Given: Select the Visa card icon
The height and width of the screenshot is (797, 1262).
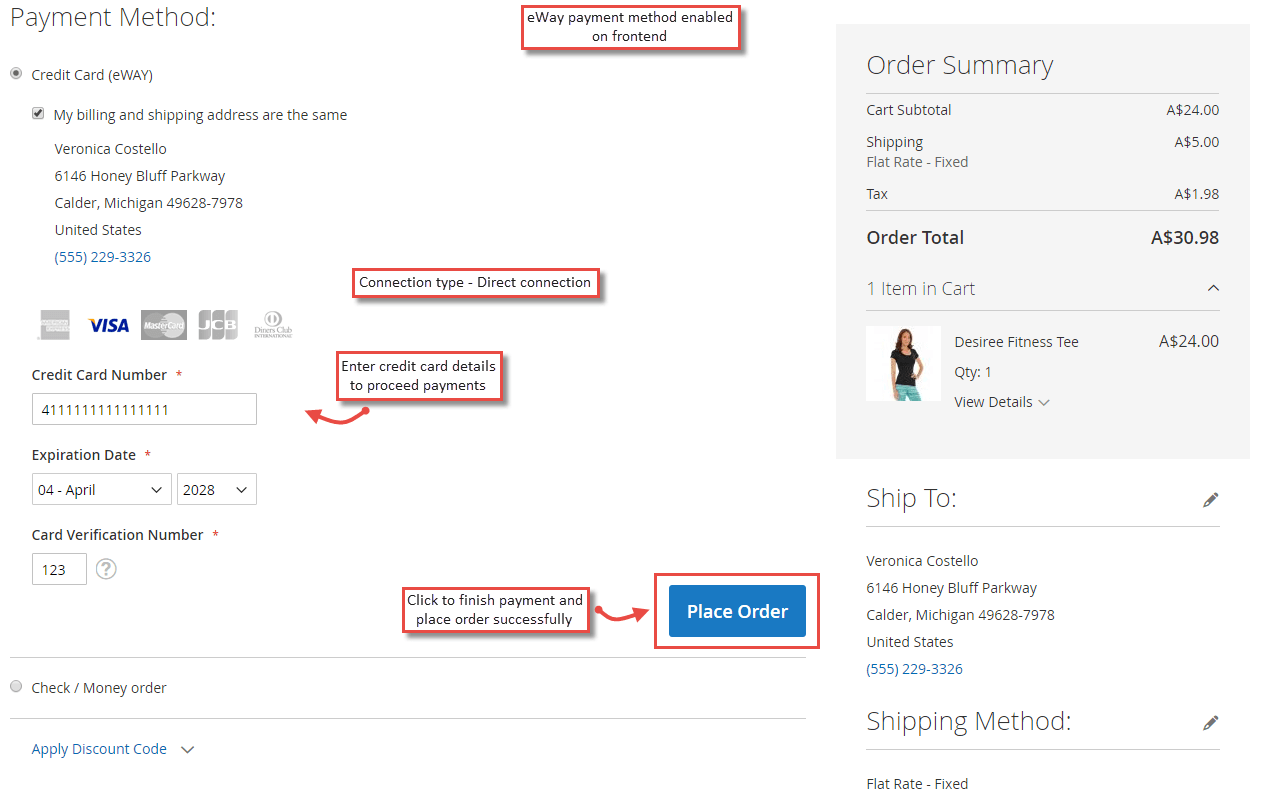Looking at the screenshot, I should pos(108,324).
